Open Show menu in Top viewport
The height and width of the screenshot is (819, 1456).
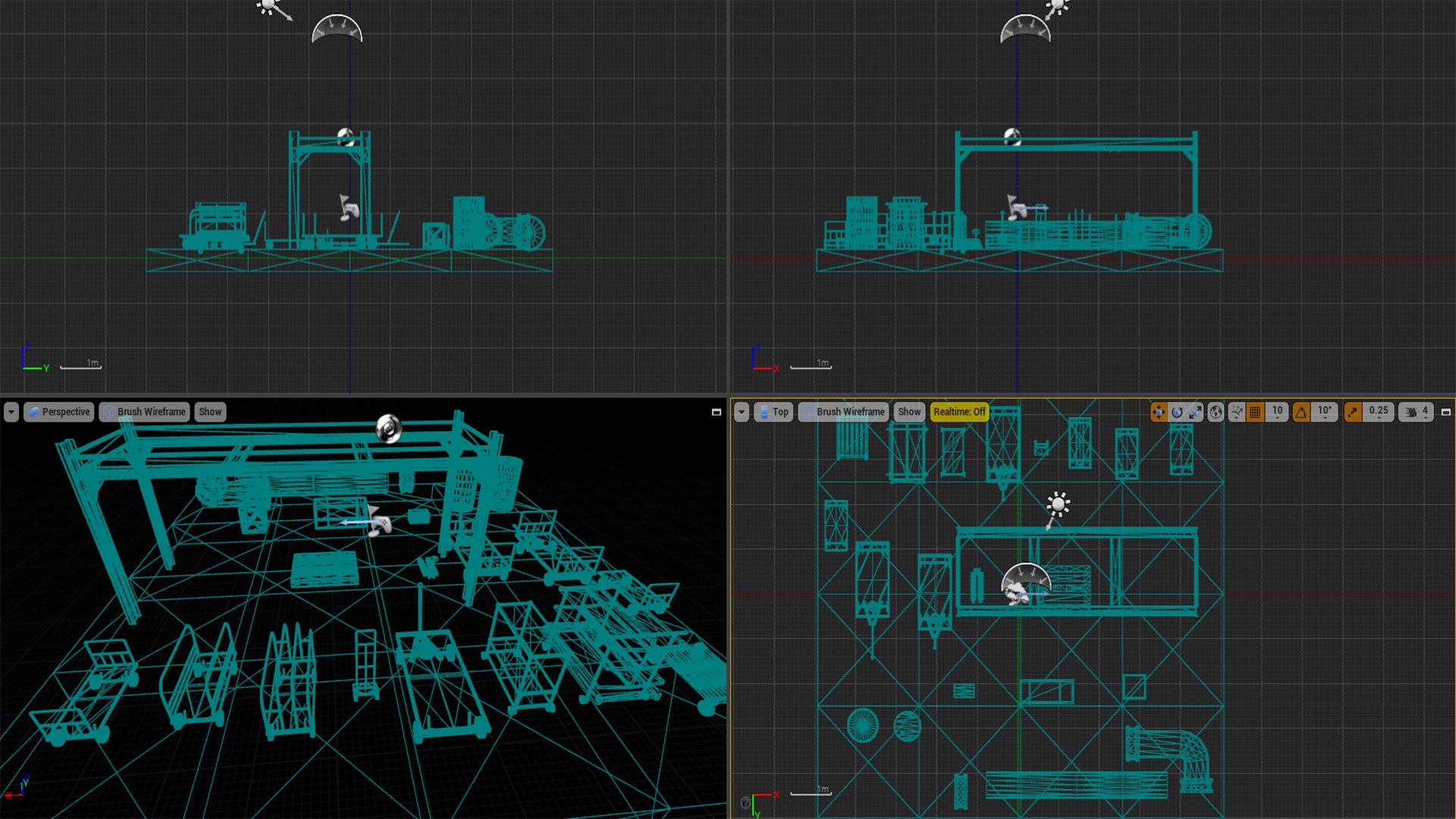click(909, 412)
